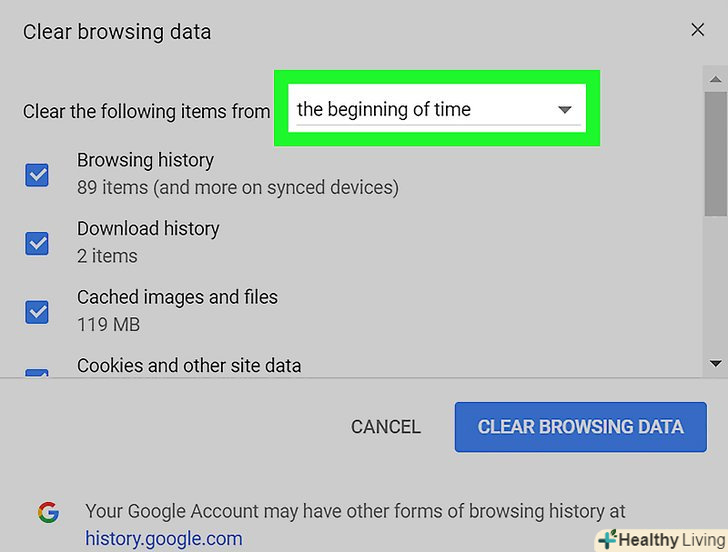This screenshot has height=552, width=728.
Task: Uncheck the Browsing history checkbox
Action: pyautogui.click(x=37, y=175)
